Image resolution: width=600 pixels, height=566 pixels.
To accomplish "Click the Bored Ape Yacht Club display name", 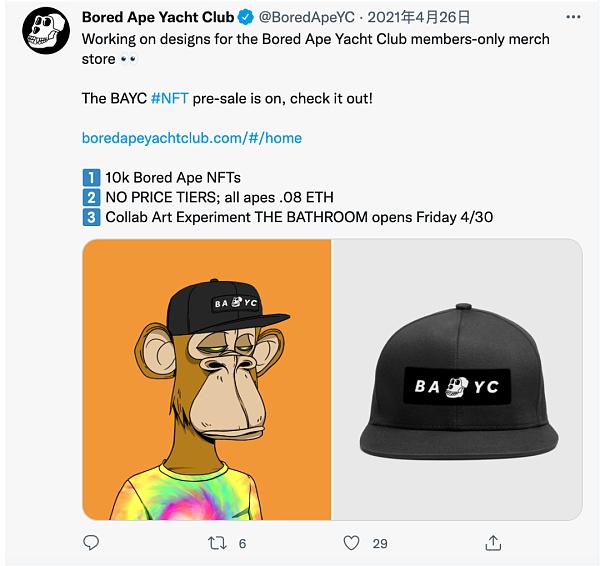I will point(158,17).
